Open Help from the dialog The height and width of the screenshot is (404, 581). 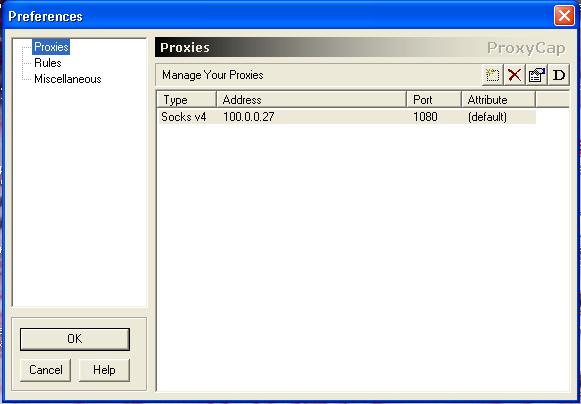(x=104, y=370)
